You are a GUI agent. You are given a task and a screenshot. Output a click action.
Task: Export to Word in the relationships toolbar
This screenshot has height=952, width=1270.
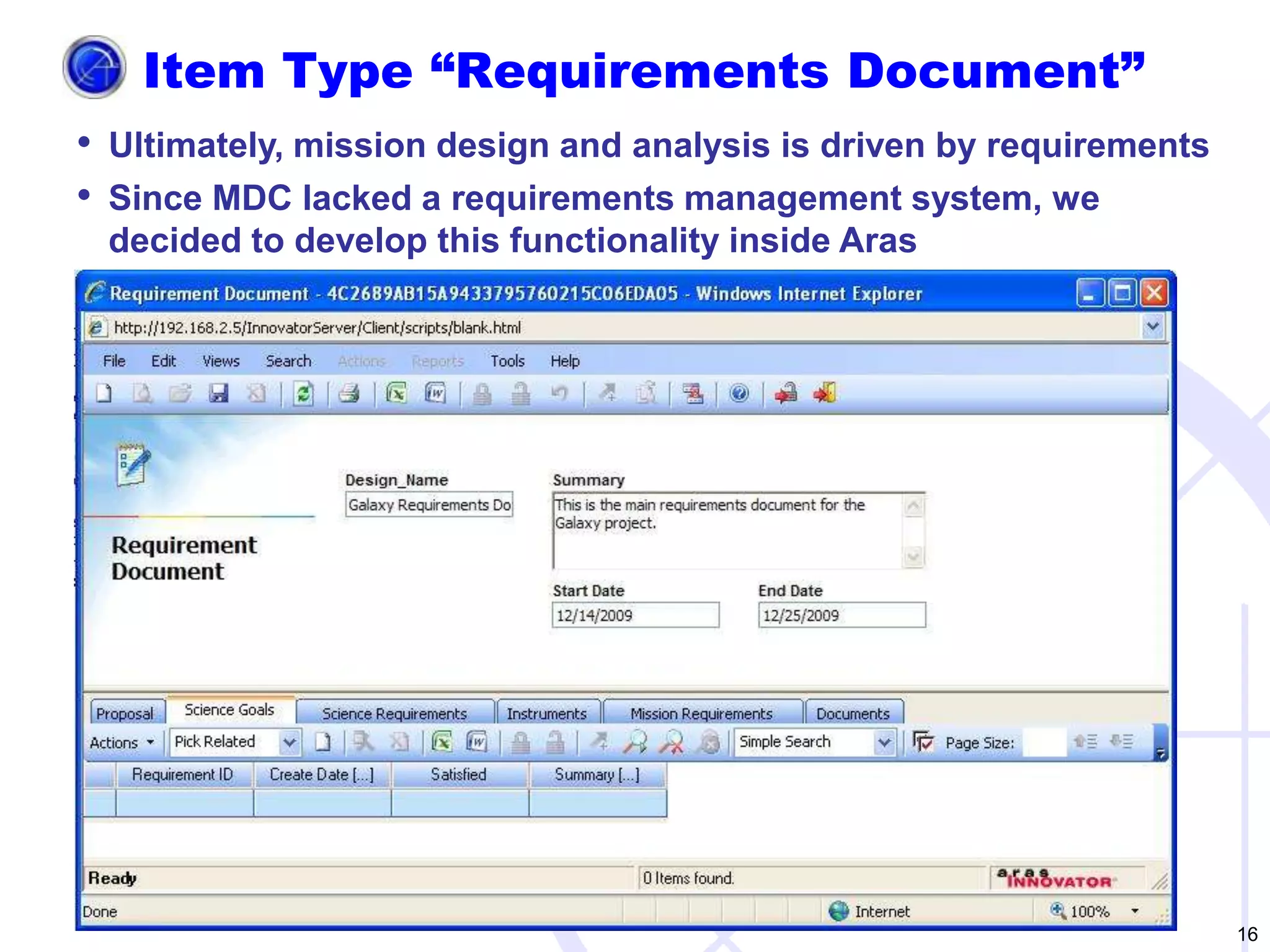[477, 742]
